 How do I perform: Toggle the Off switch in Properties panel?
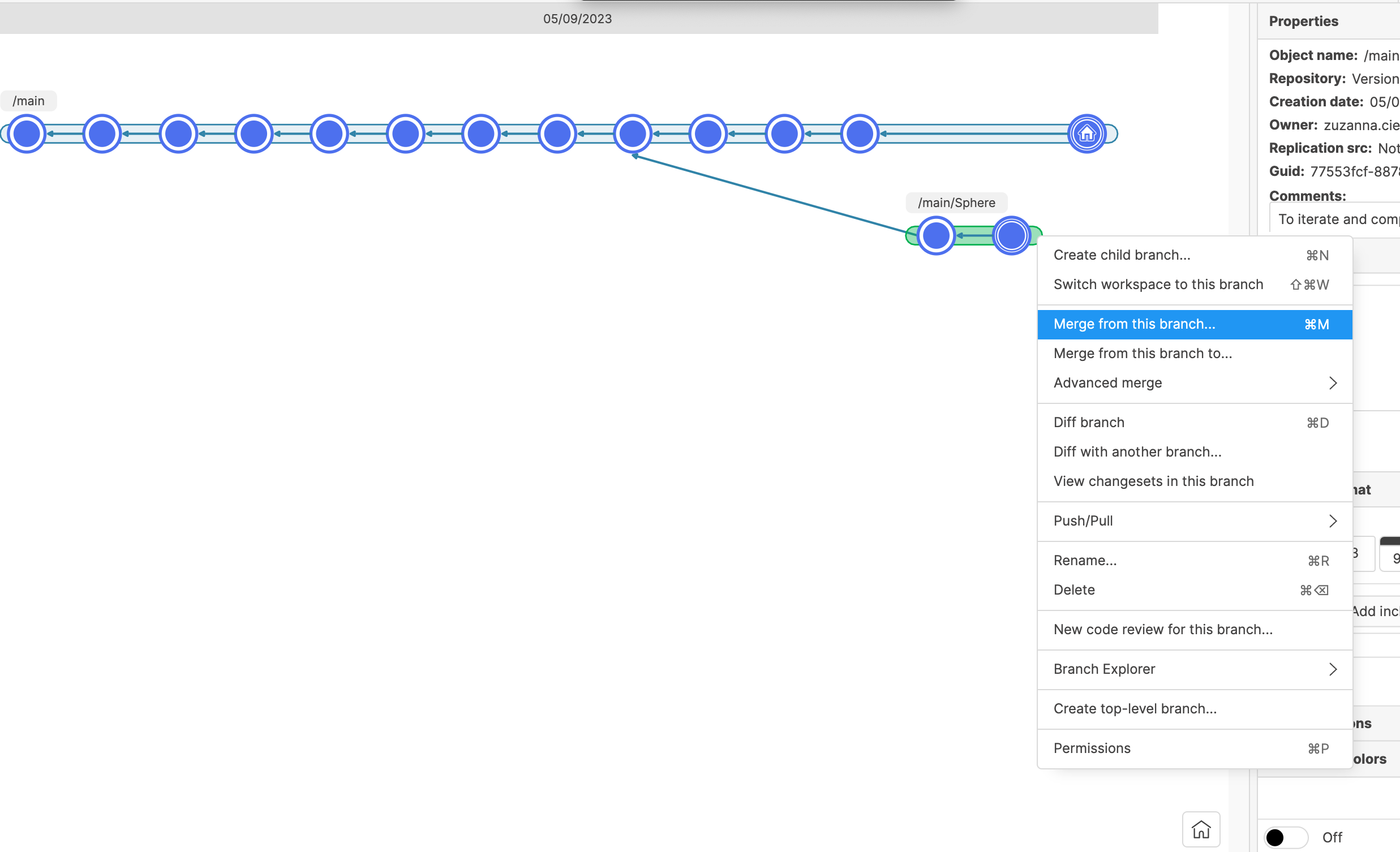pos(1285,837)
